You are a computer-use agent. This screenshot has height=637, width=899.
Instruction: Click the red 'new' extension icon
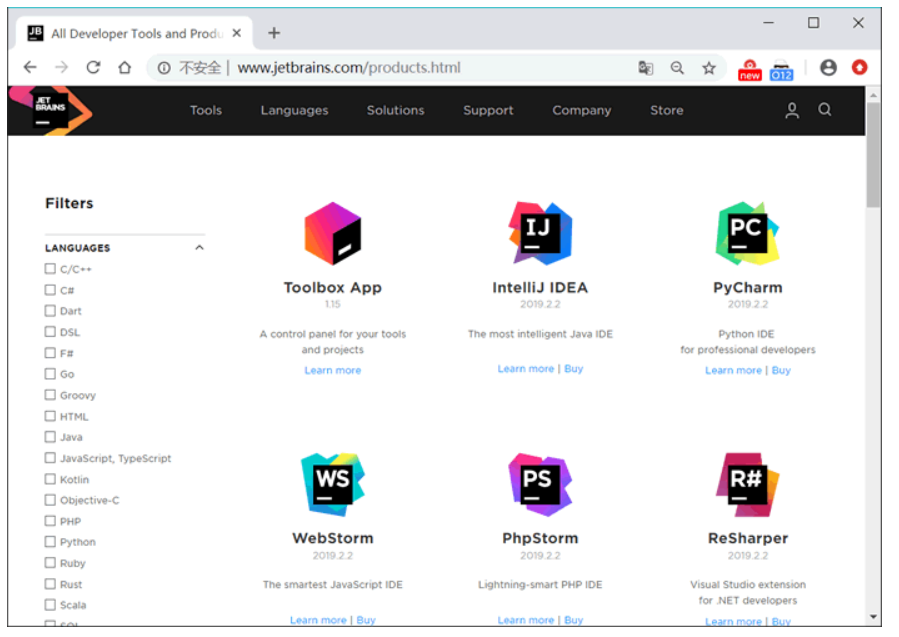pos(749,69)
